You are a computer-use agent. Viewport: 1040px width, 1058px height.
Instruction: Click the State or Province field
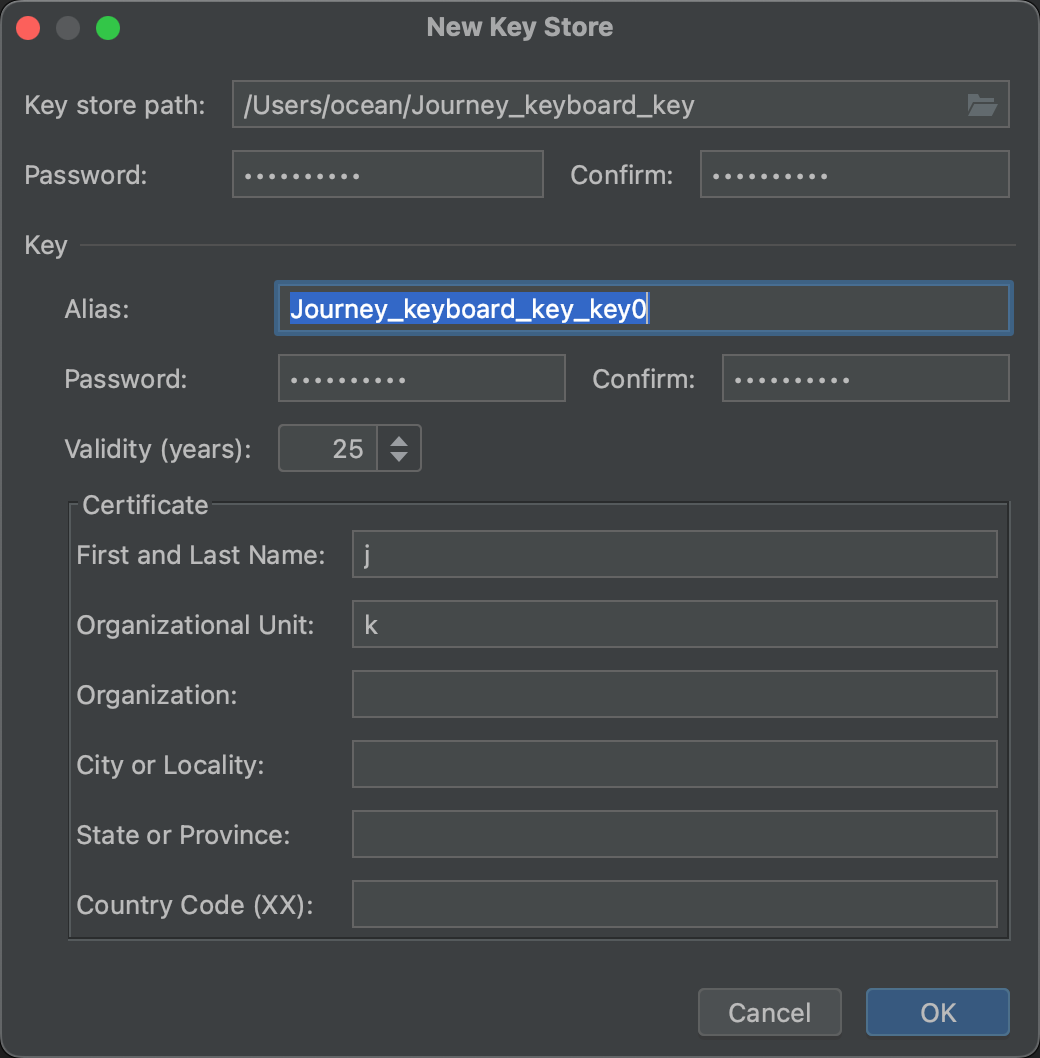(674, 835)
